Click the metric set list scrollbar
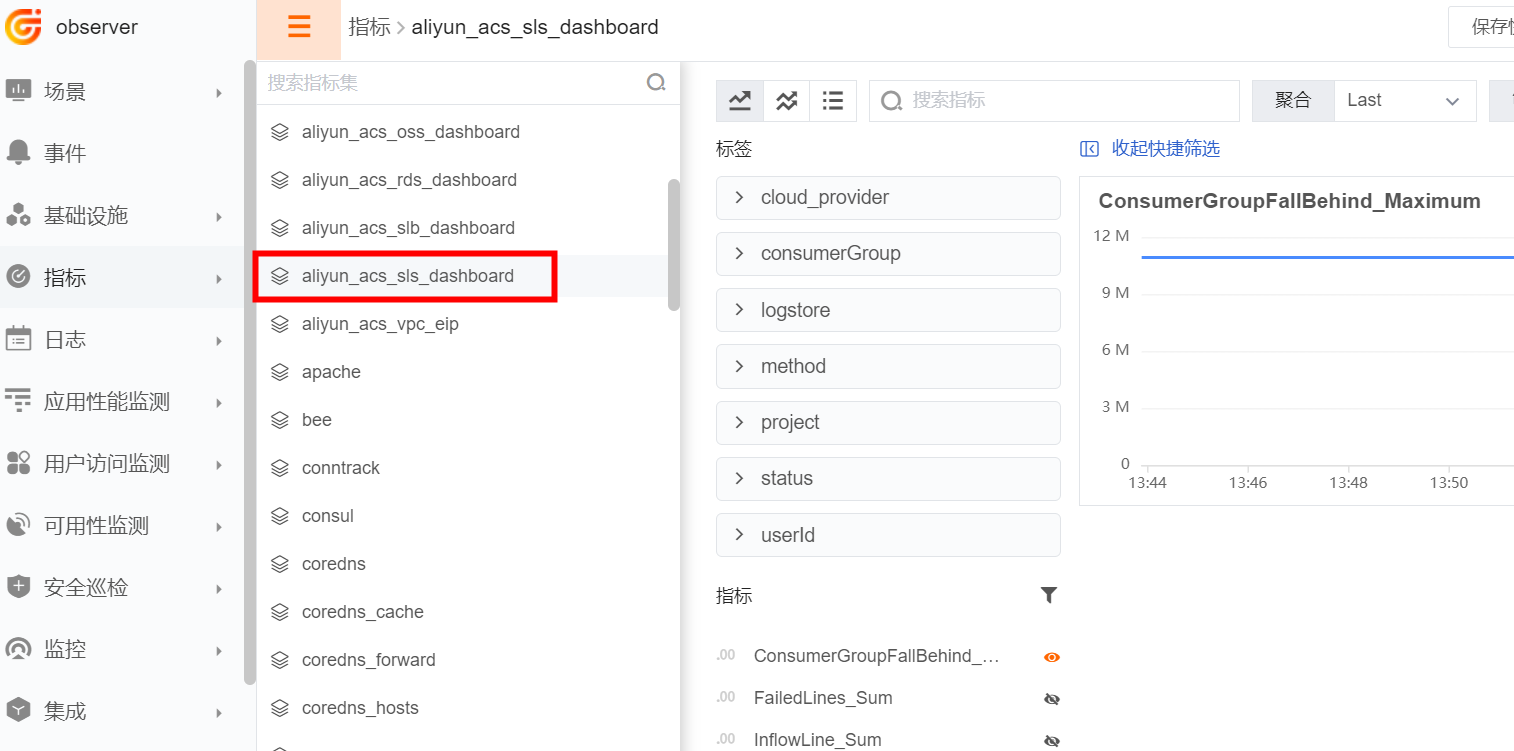Image resolution: width=1514 pixels, height=751 pixels. coord(673,245)
